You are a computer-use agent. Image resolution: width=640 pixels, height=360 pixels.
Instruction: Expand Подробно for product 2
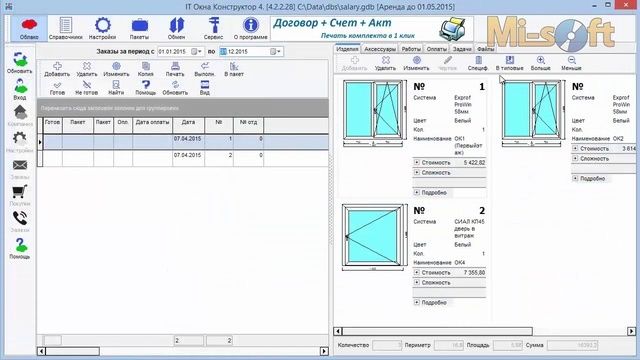(x=417, y=302)
